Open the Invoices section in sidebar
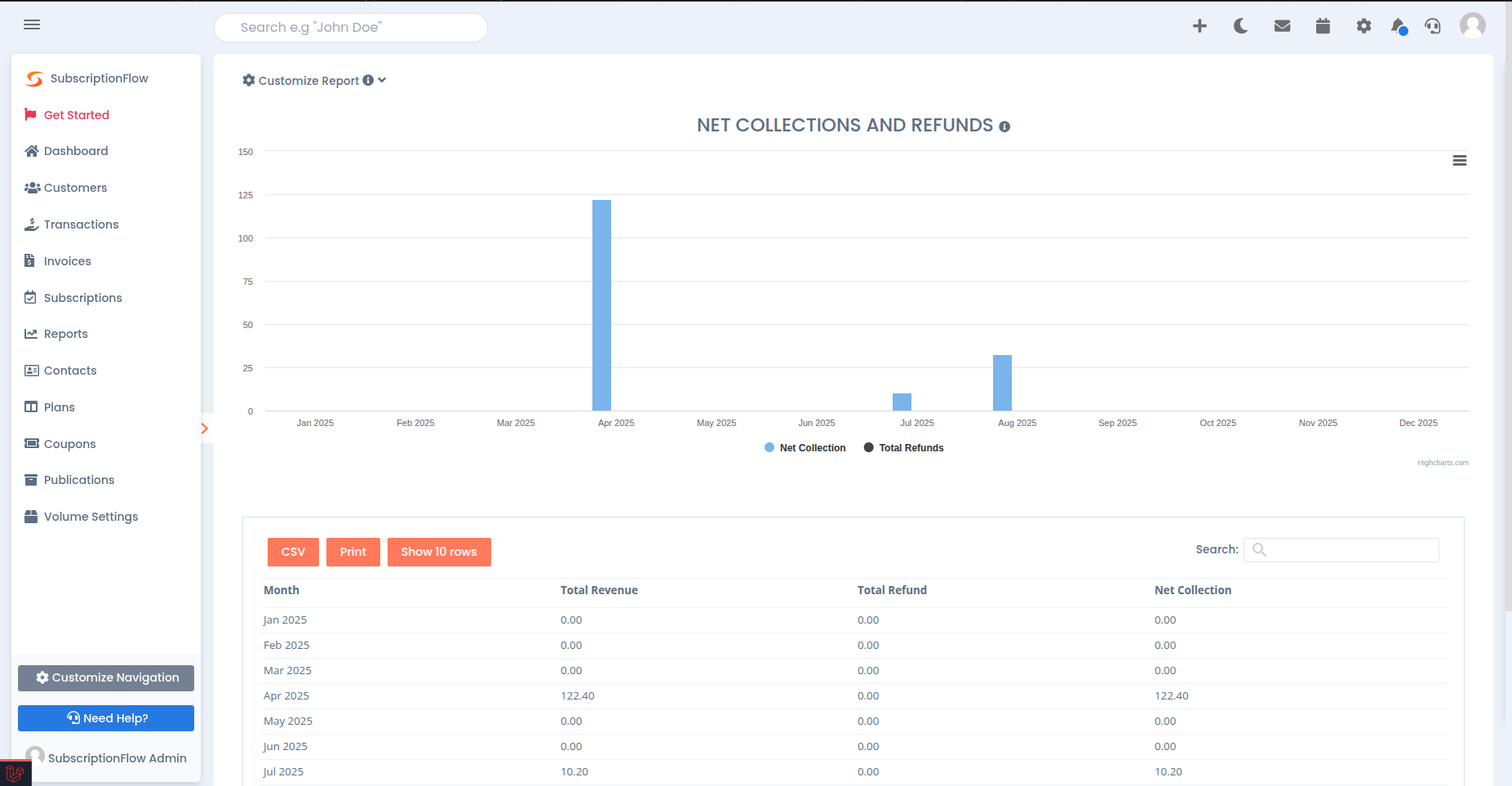Viewport: 1512px width, 786px height. tap(67, 260)
